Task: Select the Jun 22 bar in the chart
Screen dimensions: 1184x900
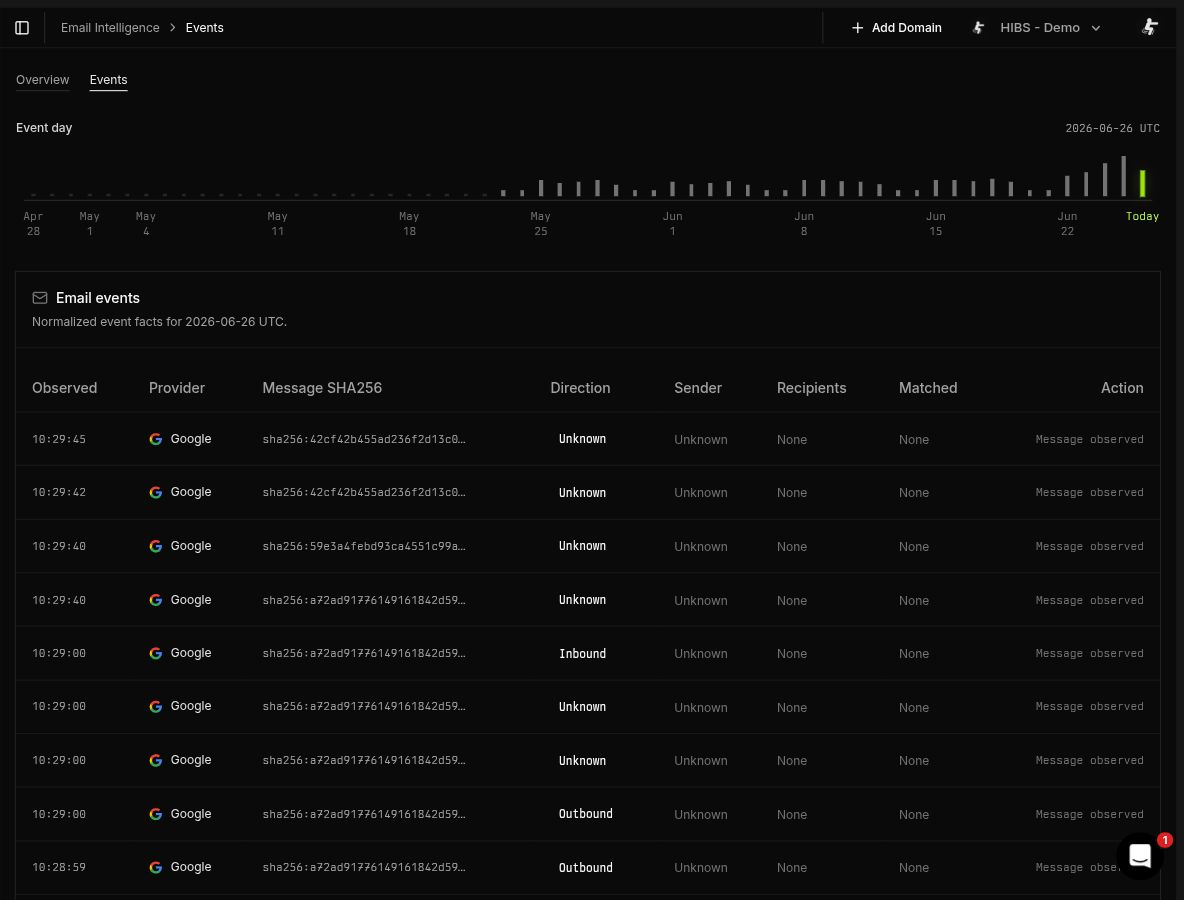Action: [x=1067, y=186]
